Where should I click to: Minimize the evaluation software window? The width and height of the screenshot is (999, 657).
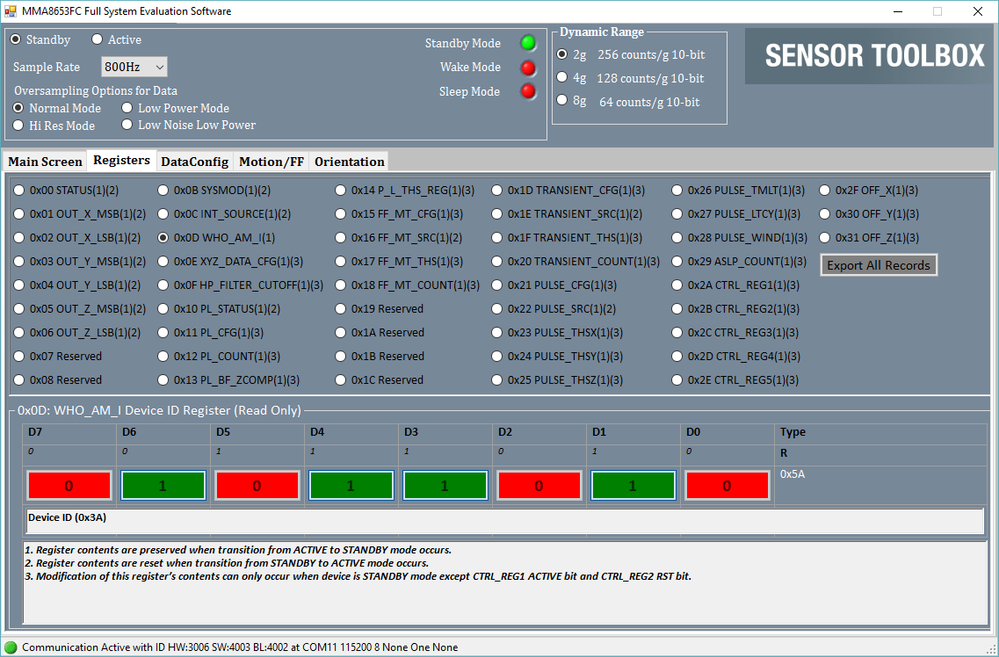tap(898, 11)
